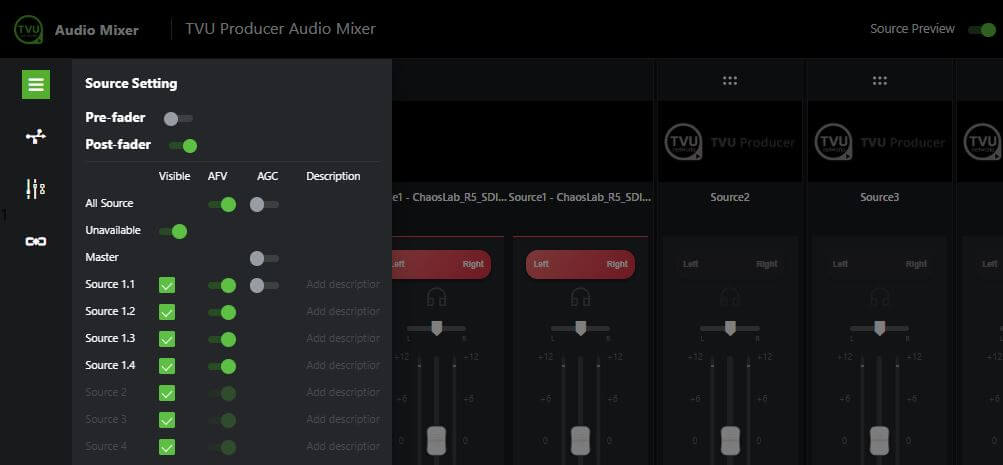Uncheck Visible for Source 1.2
The image size is (1003, 465).
coord(167,312)
